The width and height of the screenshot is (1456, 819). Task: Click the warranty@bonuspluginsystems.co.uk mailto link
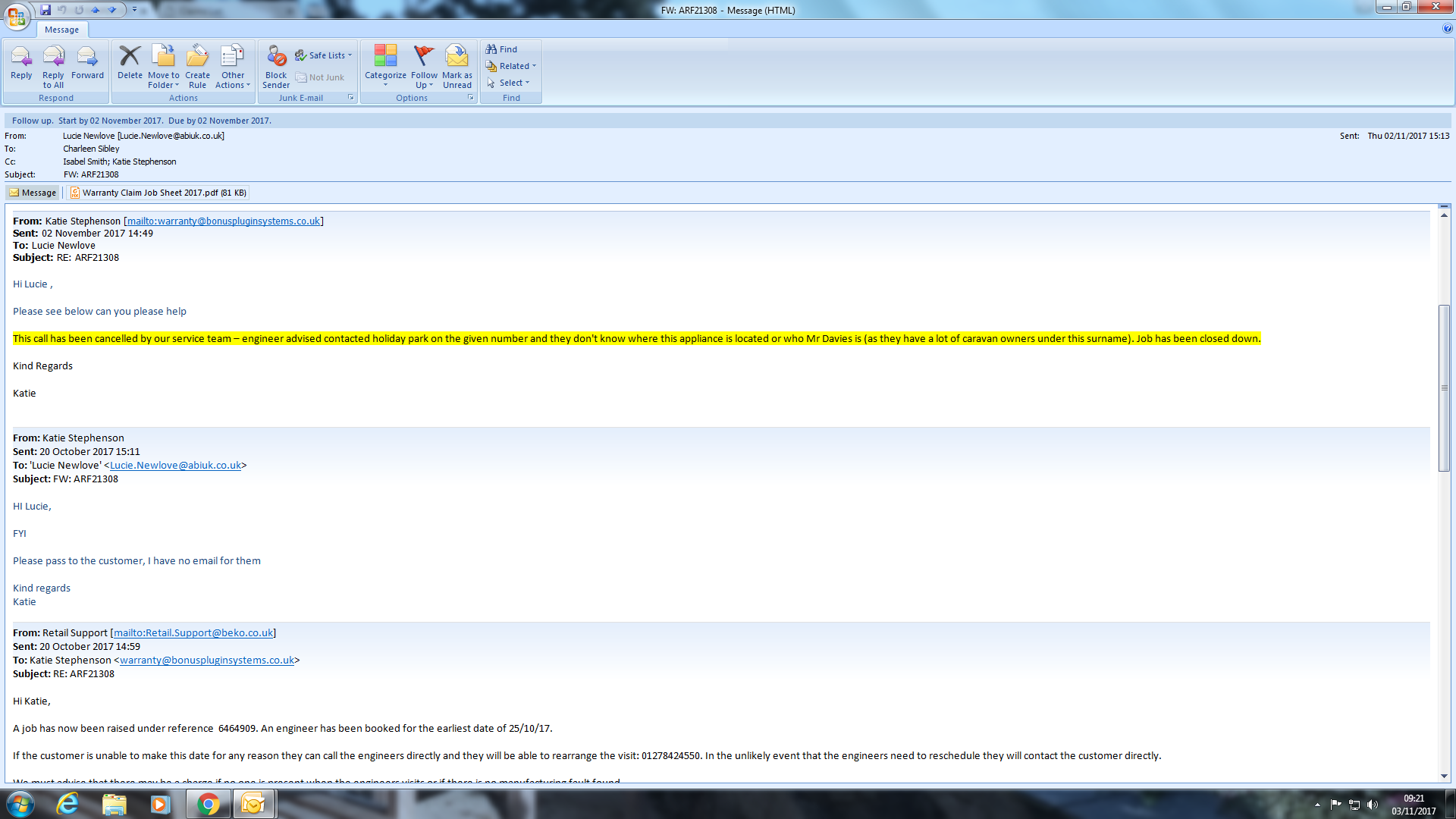[x=223, y=221]
